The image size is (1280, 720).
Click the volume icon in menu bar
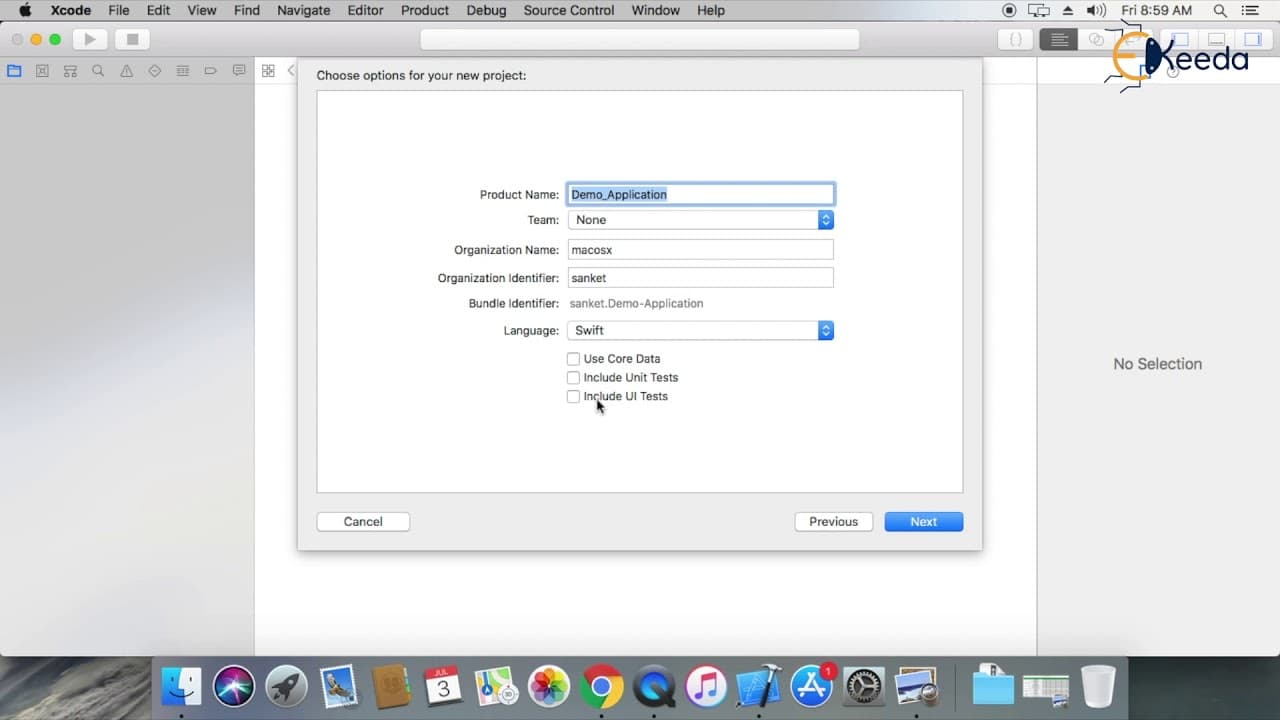[x=1096, y=10]
